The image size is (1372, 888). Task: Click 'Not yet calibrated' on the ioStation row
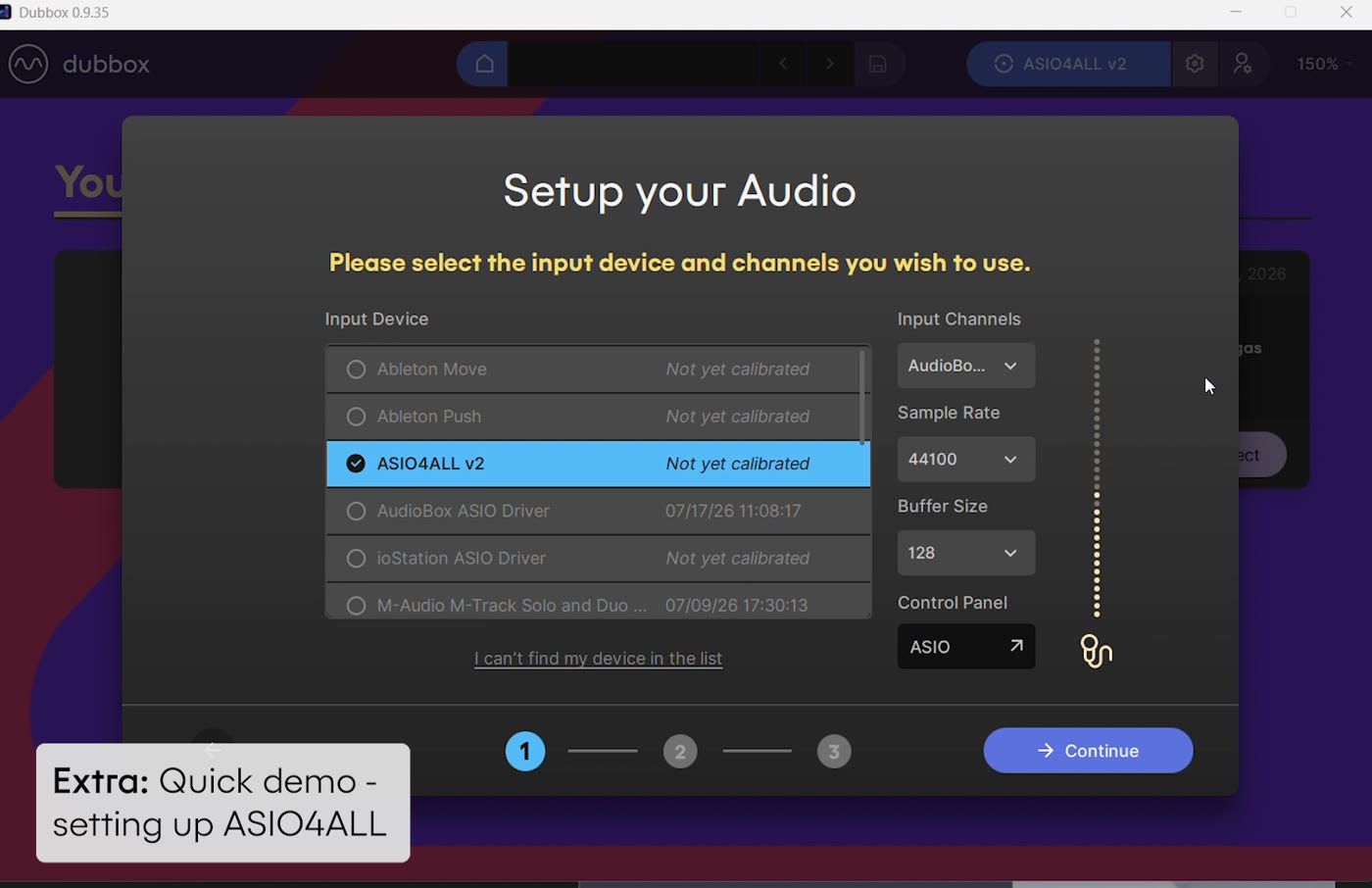[738, 558]
